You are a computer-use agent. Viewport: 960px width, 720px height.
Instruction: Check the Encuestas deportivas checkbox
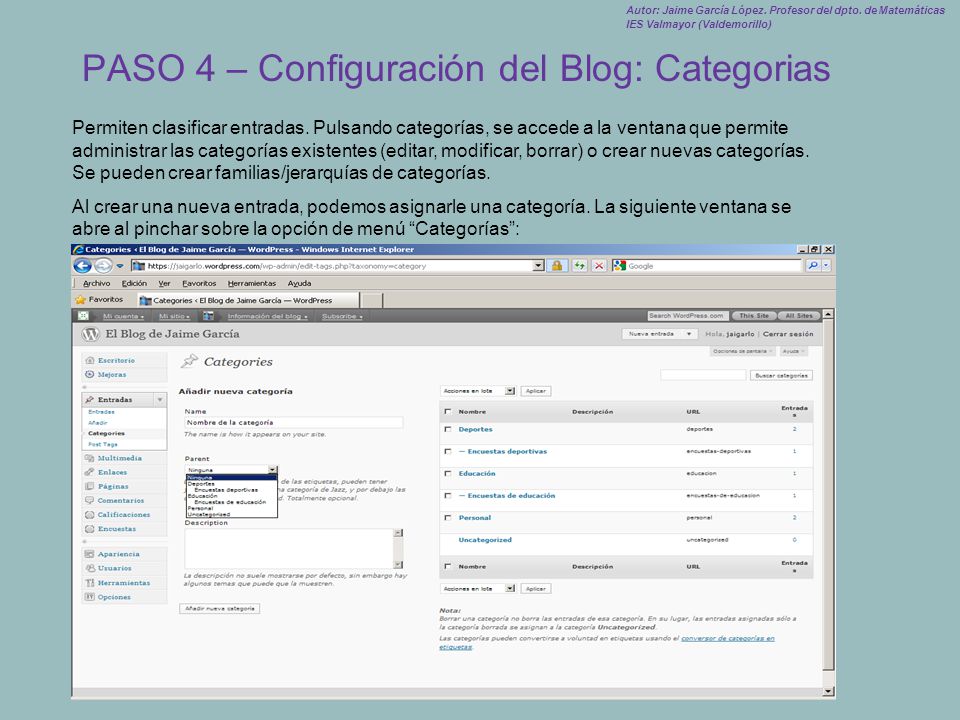pos(448,451)
